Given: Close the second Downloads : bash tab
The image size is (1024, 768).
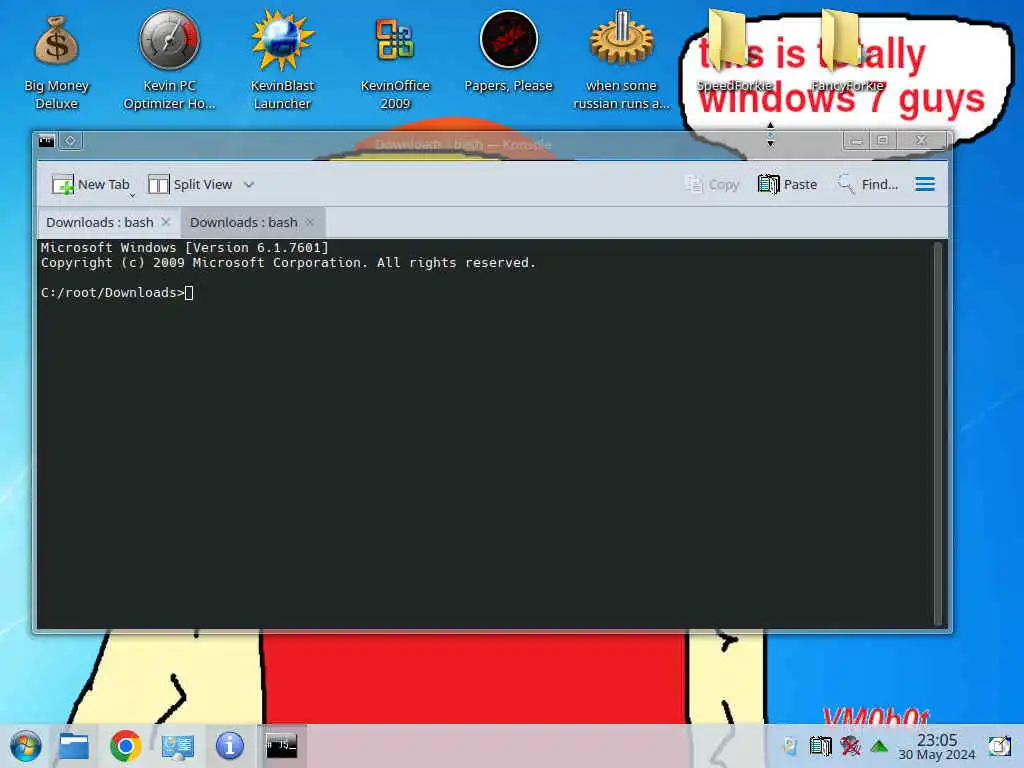Looking at the screenshot, I should (310, 222).
